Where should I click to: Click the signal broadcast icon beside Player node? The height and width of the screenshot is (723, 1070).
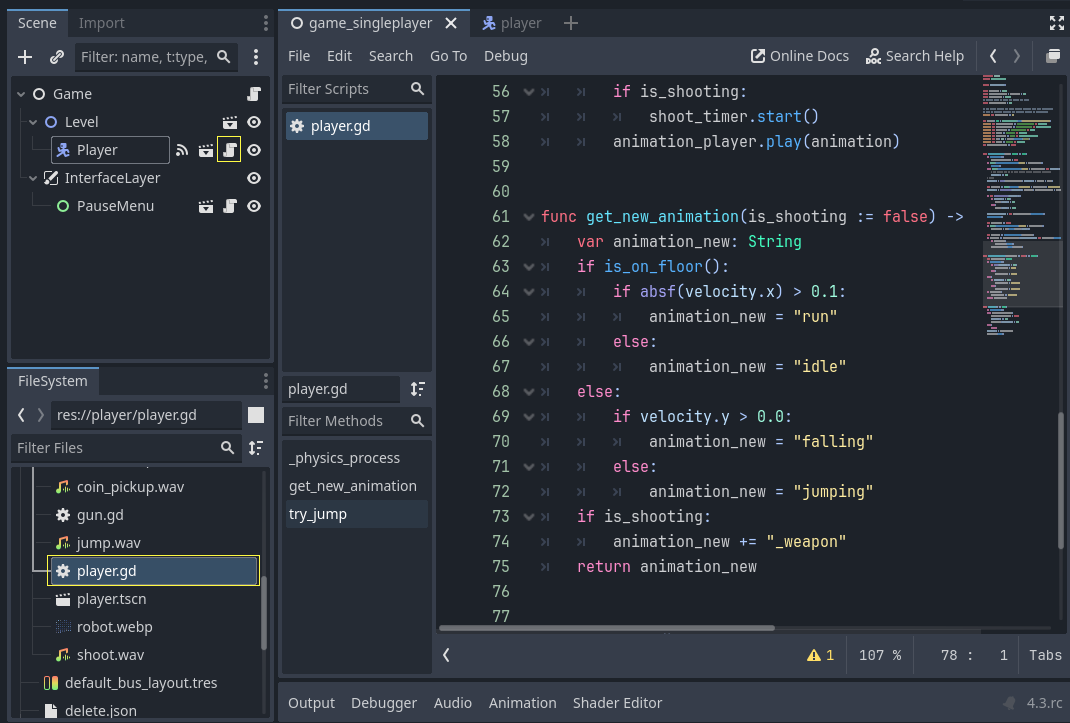click(182, 150)
